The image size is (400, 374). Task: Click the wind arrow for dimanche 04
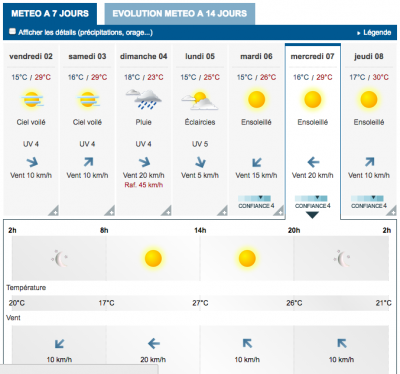144,162
